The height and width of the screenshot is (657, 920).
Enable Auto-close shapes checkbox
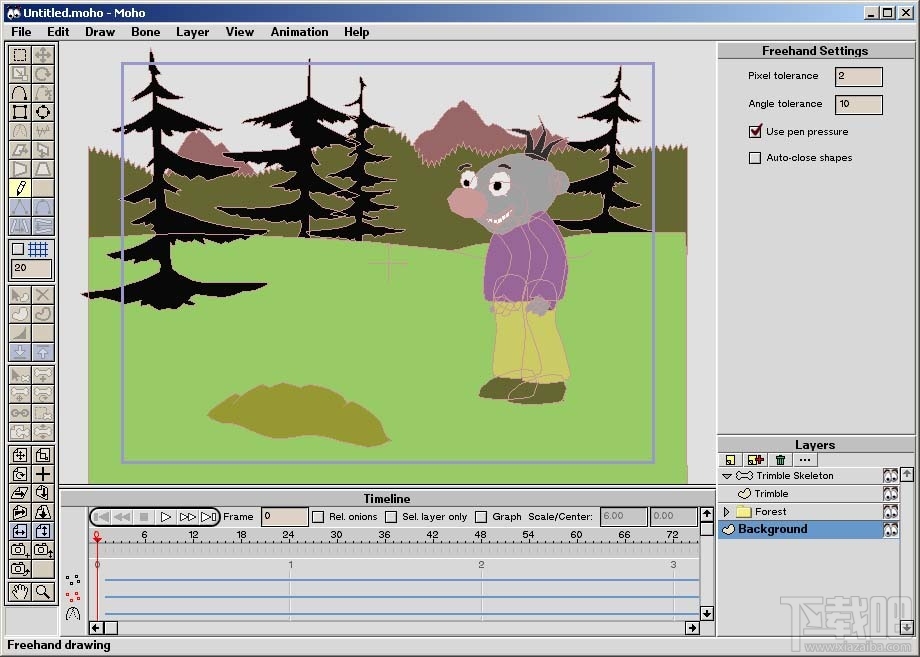[x=755, y=158]
